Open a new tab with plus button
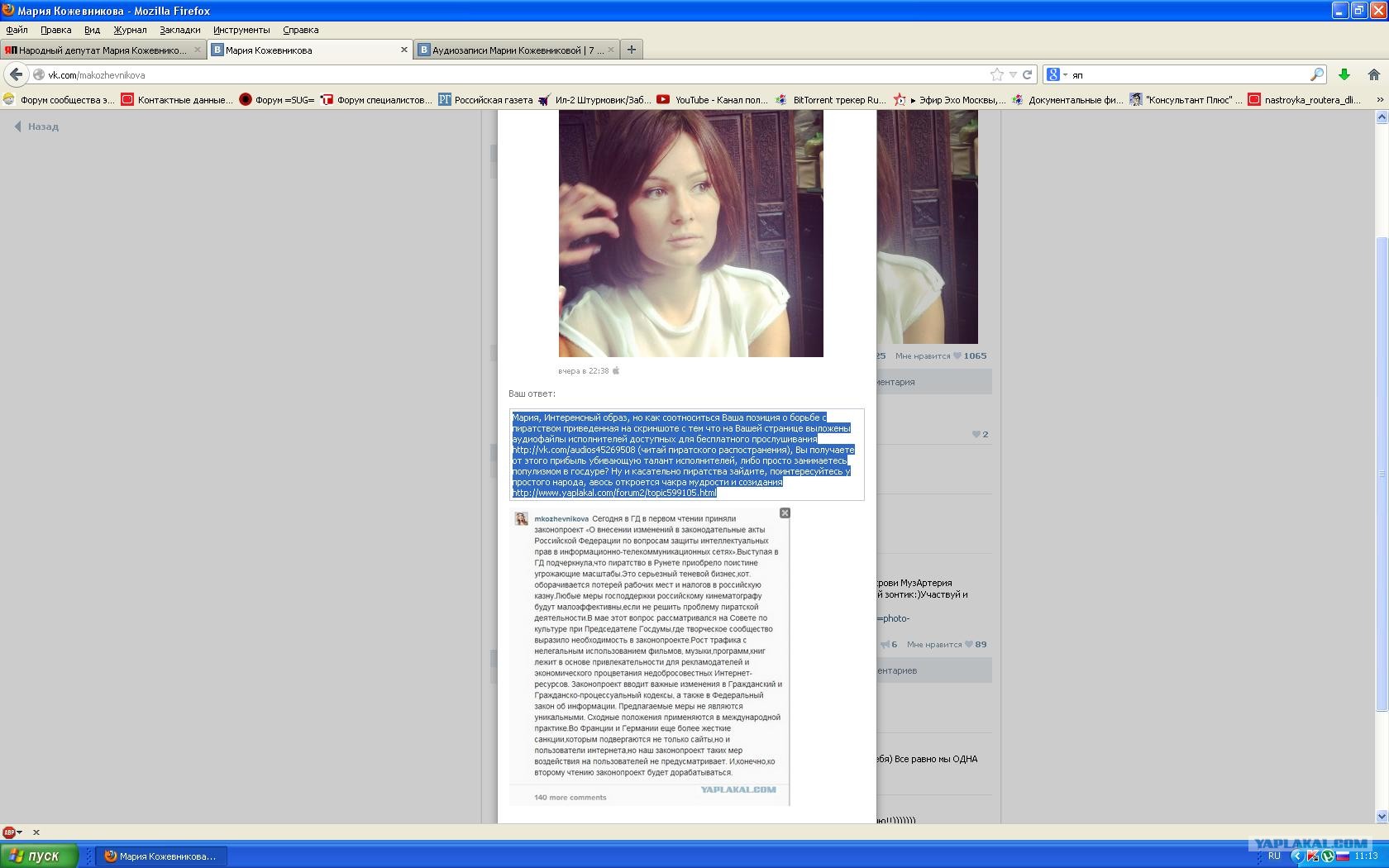The image size is (1389, 868). click(x=632, y=50)
